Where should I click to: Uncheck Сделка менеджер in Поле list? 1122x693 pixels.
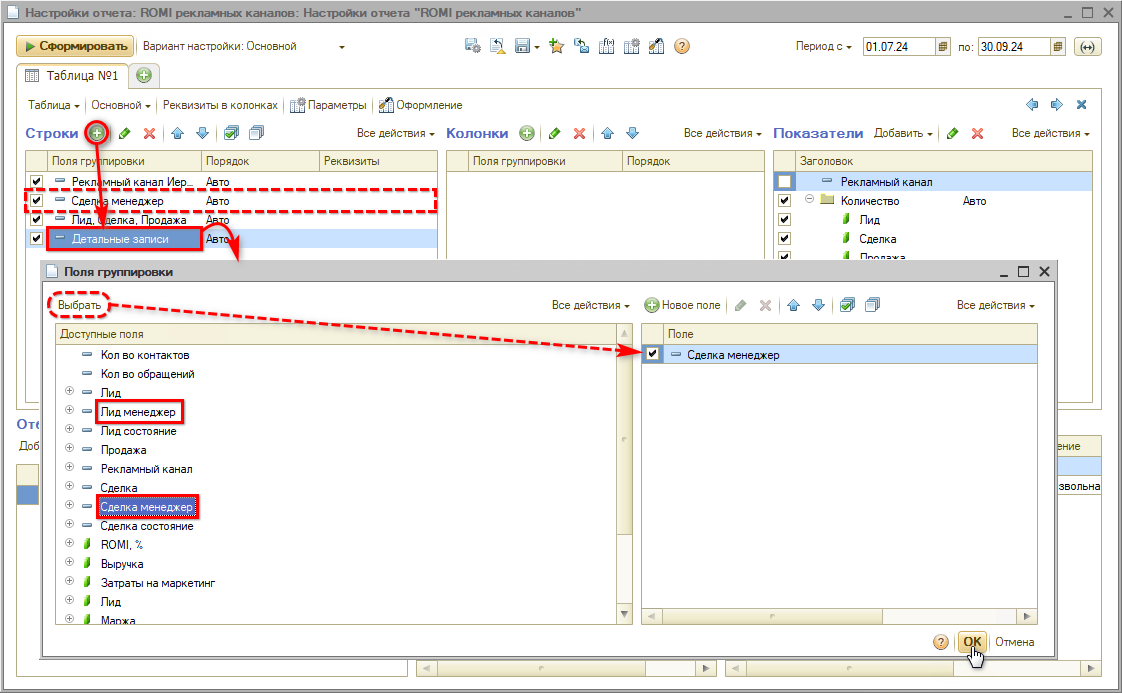(653, 354)
